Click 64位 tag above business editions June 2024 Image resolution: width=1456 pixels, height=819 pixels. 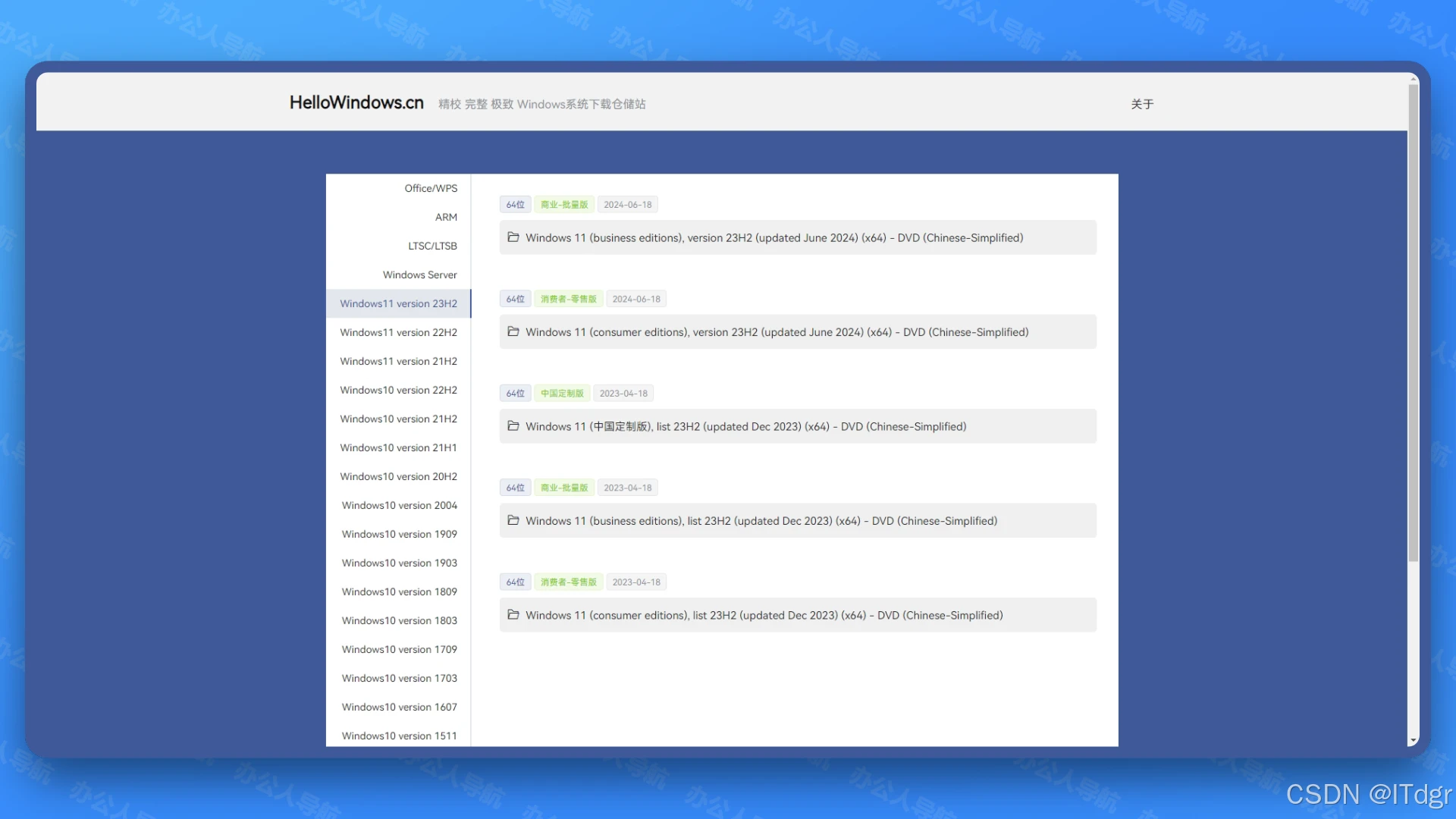[516, 205]
